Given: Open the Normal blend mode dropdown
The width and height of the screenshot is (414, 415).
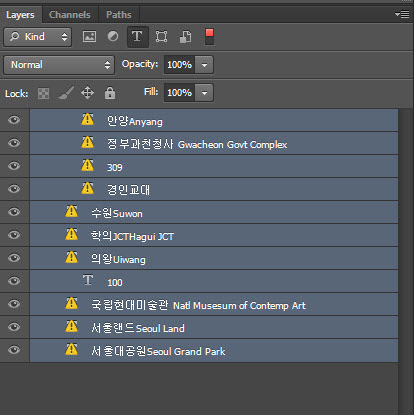Looking at the screenshot, I should (59, 65).
